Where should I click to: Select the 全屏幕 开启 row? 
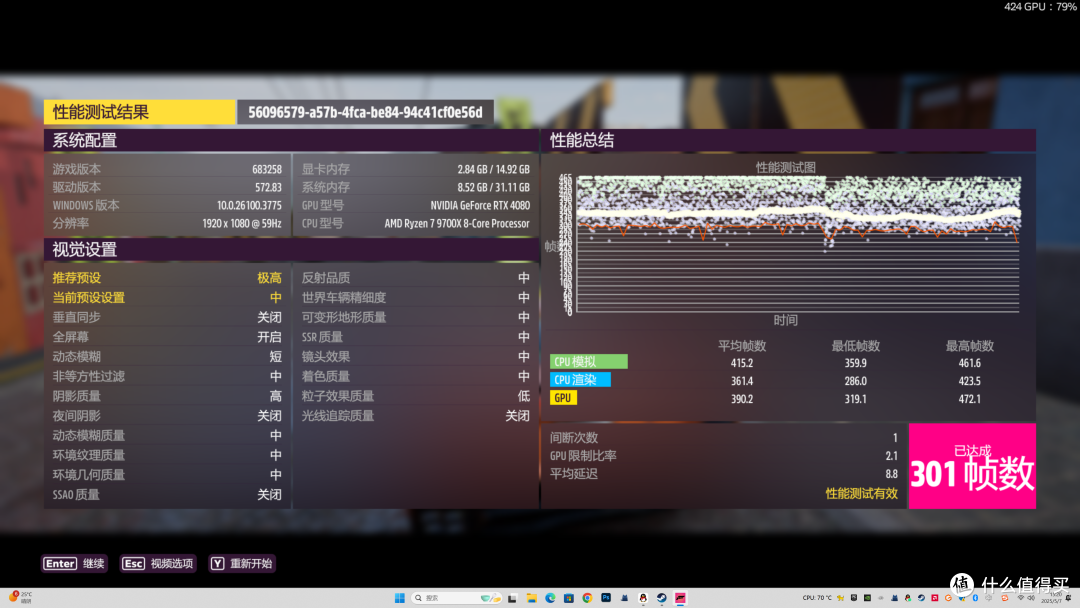167,337
